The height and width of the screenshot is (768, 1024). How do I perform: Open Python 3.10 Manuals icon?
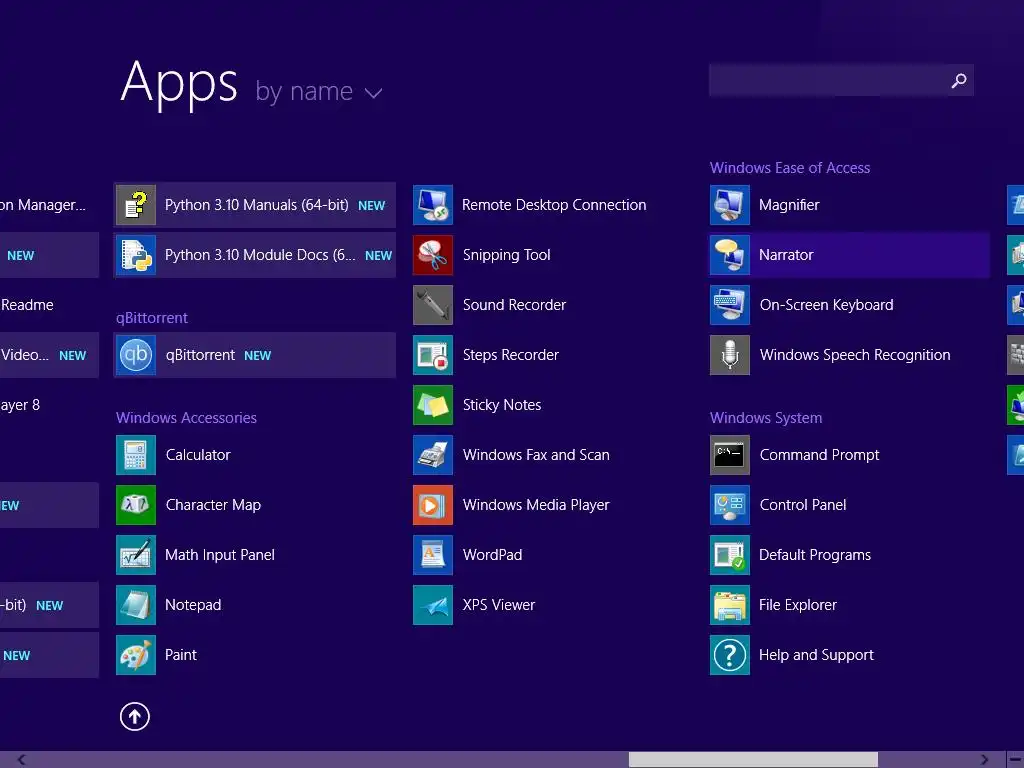click(136, 205)
